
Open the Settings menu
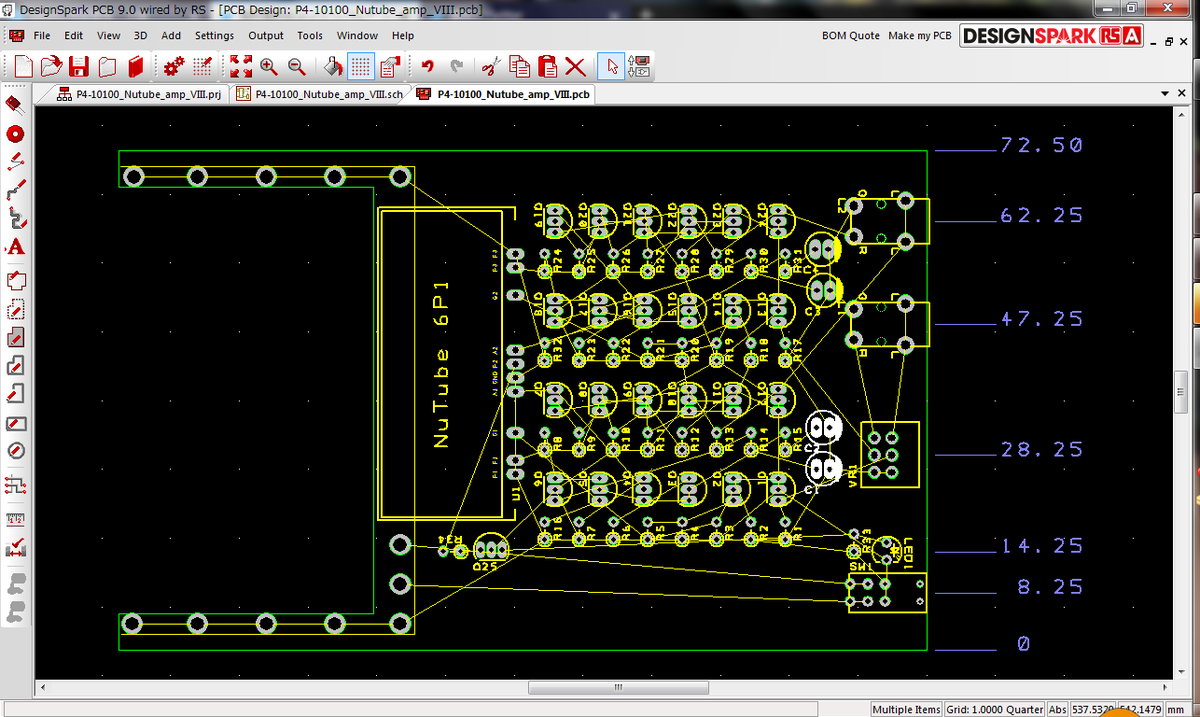point(214,35)
